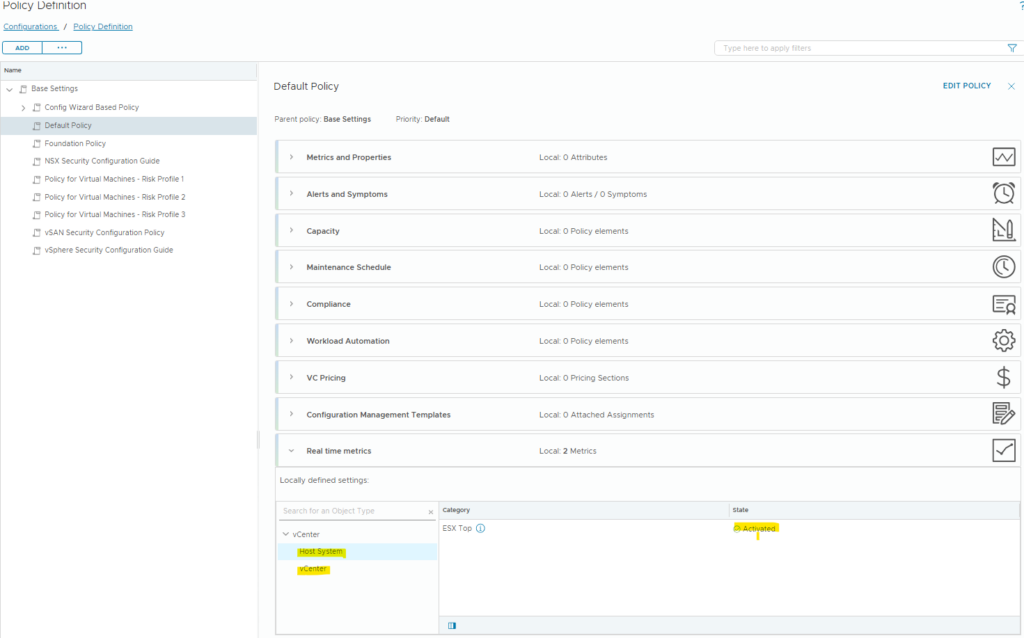Click the Workload Automation gear icon
Viewport: 1024px width, 638px height.
click(x=1004, y=340)
